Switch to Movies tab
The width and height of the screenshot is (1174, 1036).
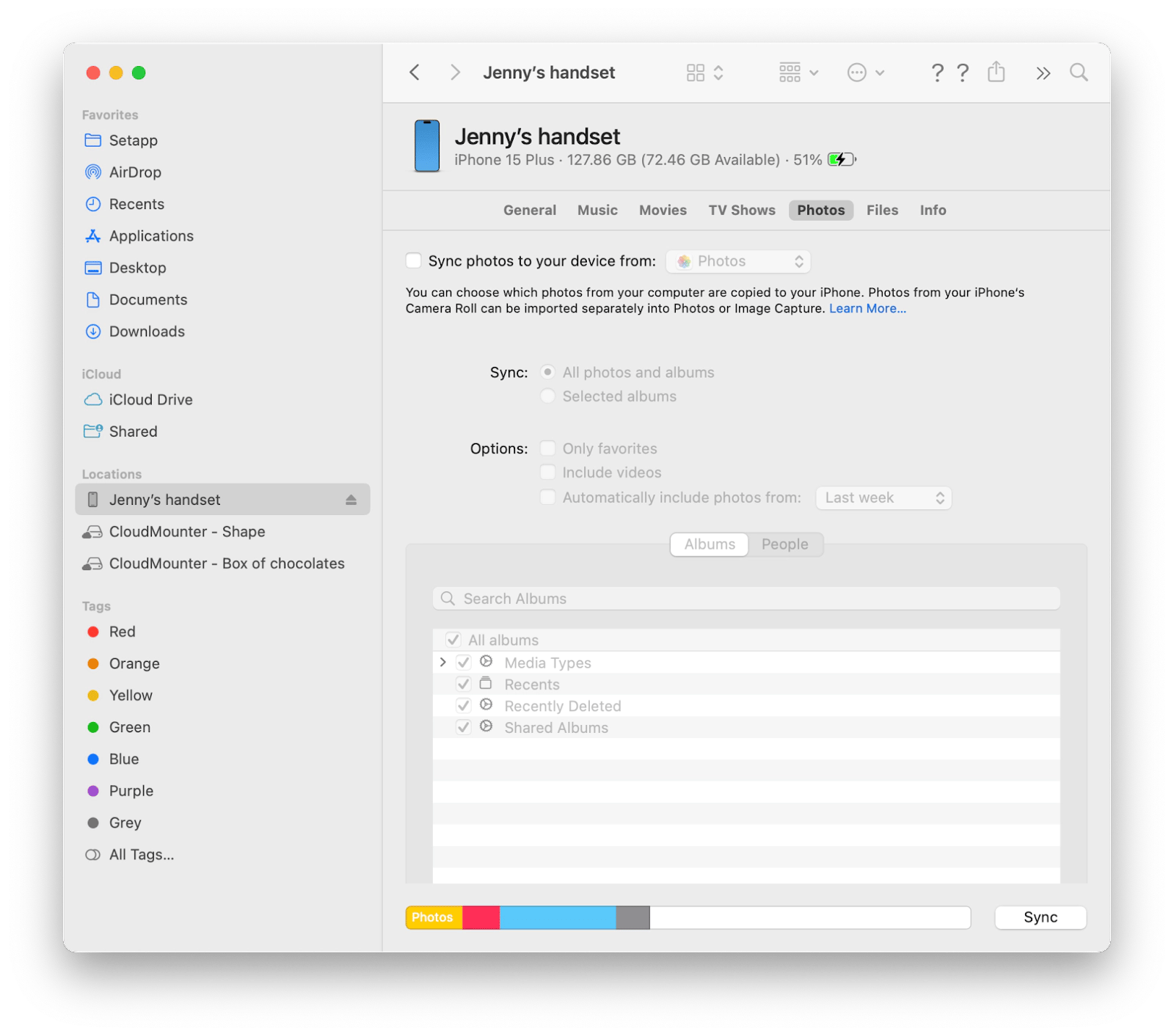[x=663, y=210]
